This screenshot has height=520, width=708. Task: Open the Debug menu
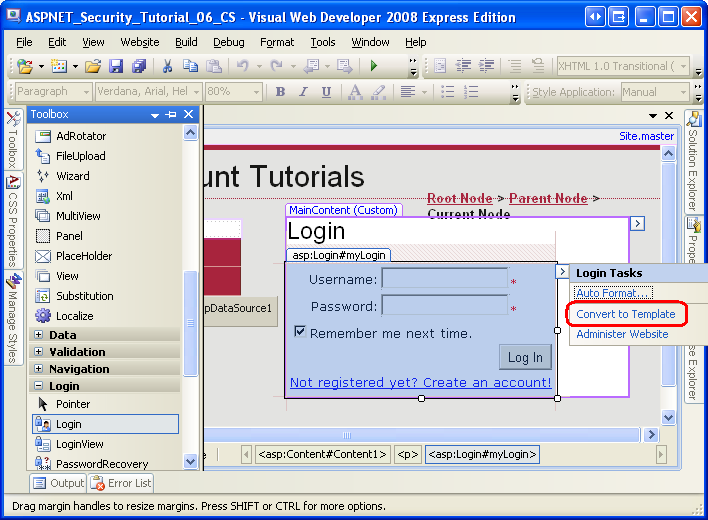(x=228, y=42)
